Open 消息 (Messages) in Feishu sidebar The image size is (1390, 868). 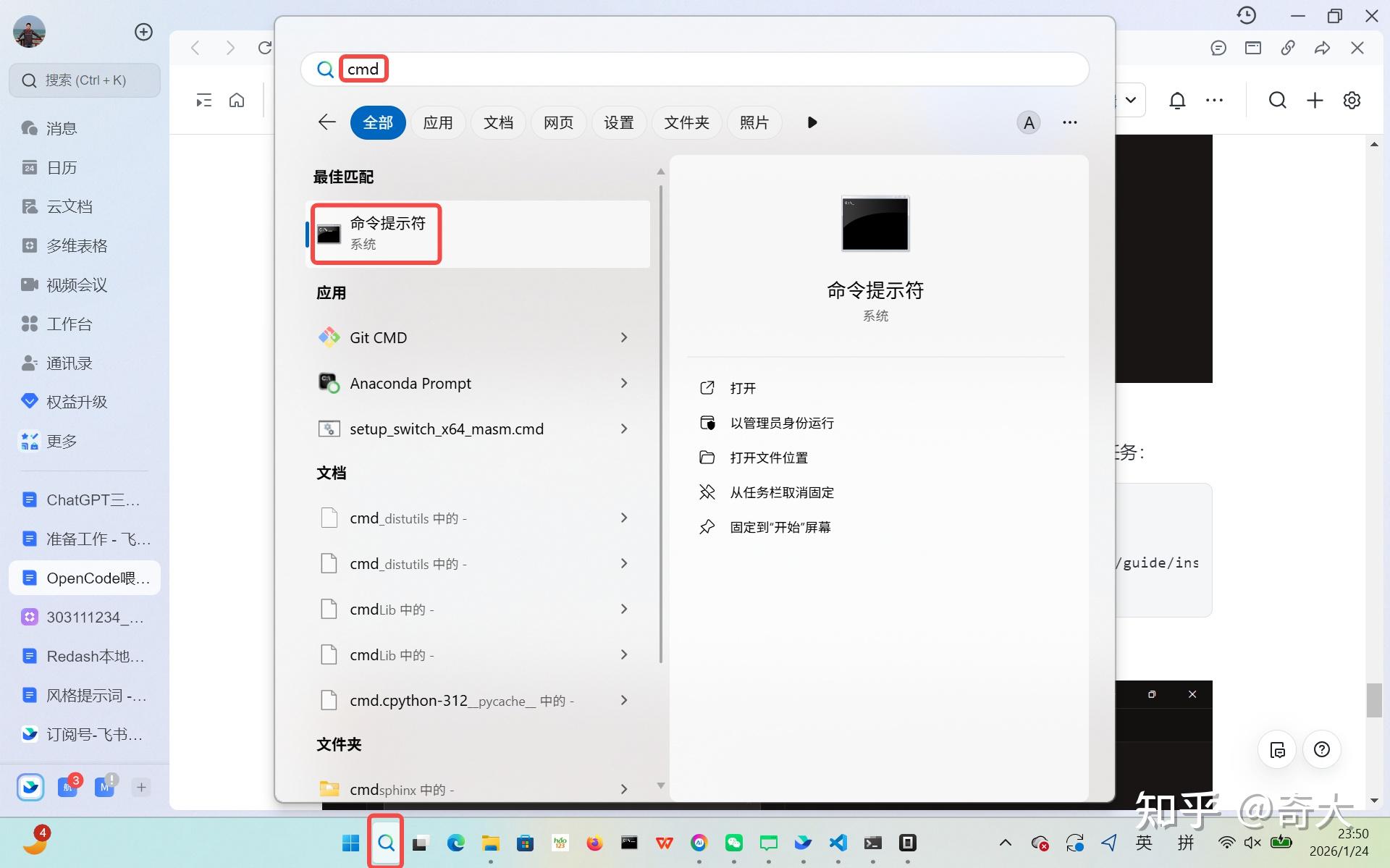coord(62,128)
